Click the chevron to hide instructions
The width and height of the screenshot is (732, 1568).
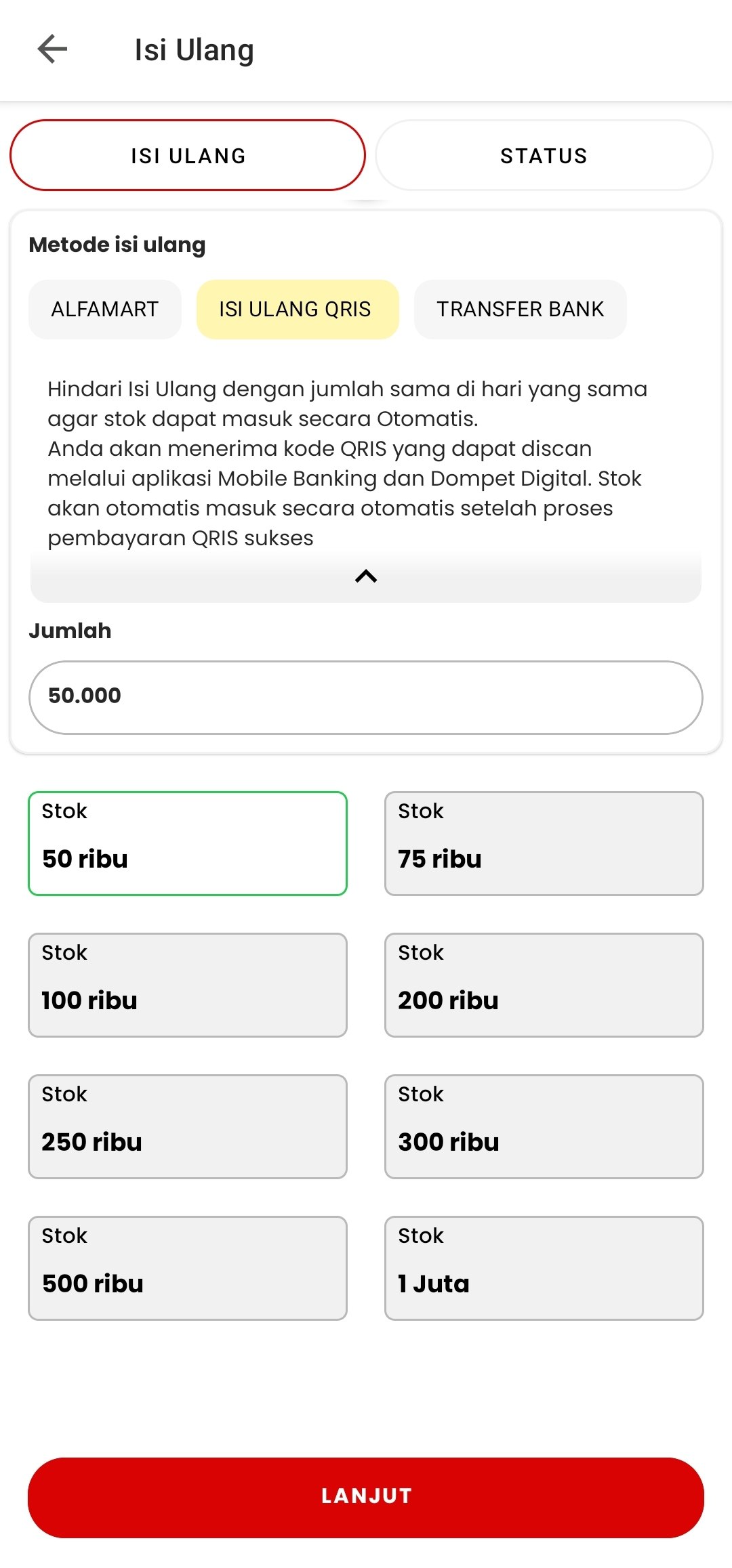pos(366,576)
